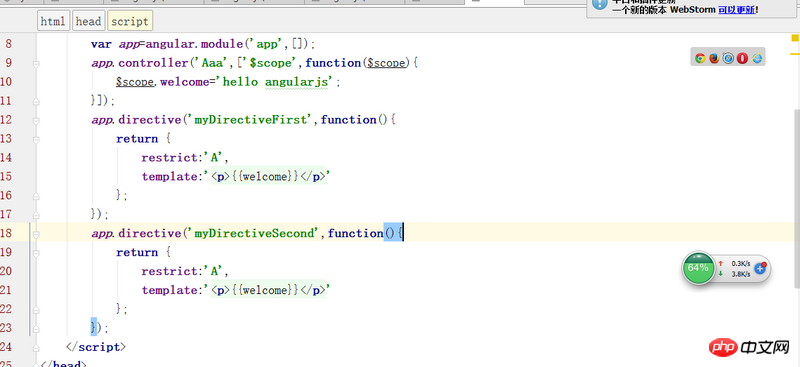
Task: Click line number 21 in gutter
Action: pos(6,290)
